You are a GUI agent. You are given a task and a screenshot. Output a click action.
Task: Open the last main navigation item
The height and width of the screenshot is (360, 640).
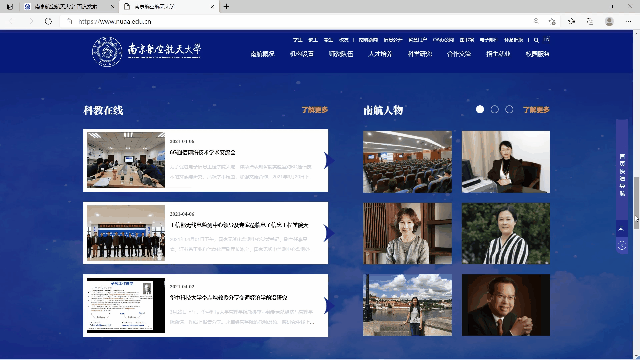537,54
